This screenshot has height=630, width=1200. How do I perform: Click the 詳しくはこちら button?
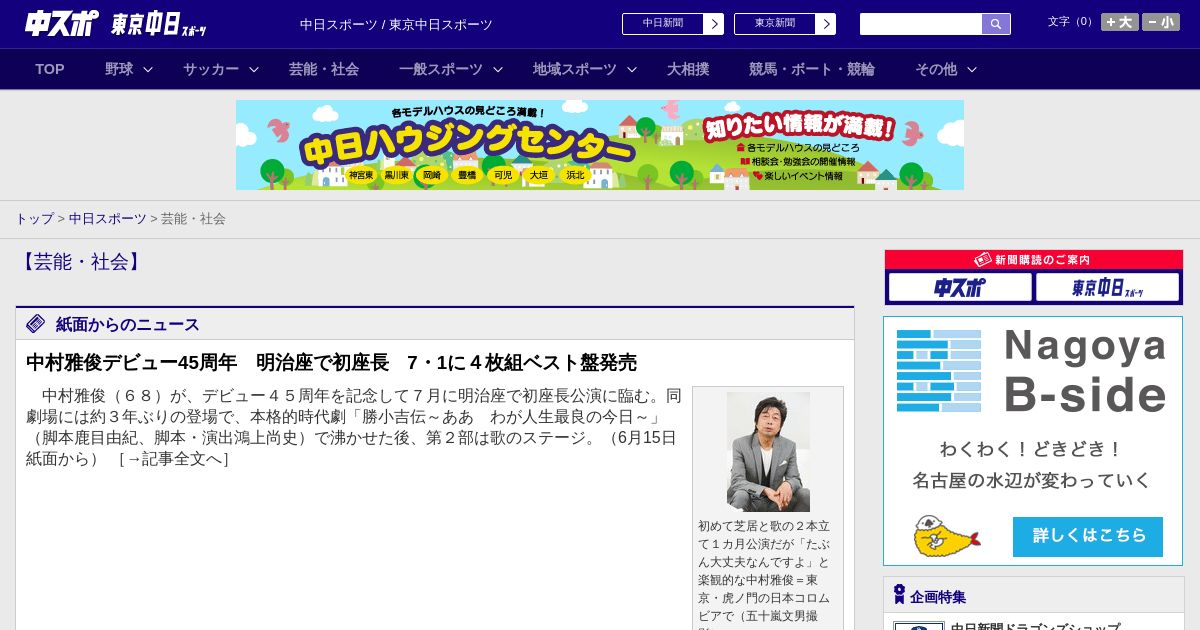(x=1088, y=536)
